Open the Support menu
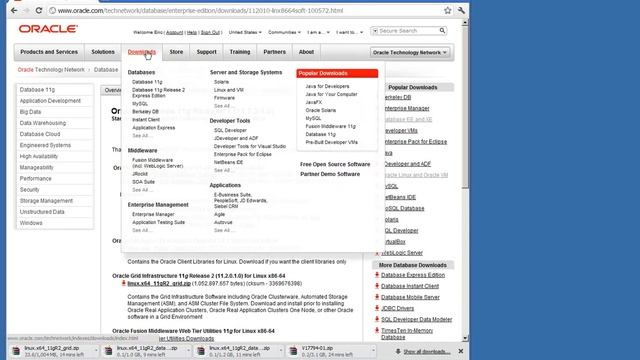Image resolution: width=640 pixels, height=360 pixels. [x=207, y=52]
